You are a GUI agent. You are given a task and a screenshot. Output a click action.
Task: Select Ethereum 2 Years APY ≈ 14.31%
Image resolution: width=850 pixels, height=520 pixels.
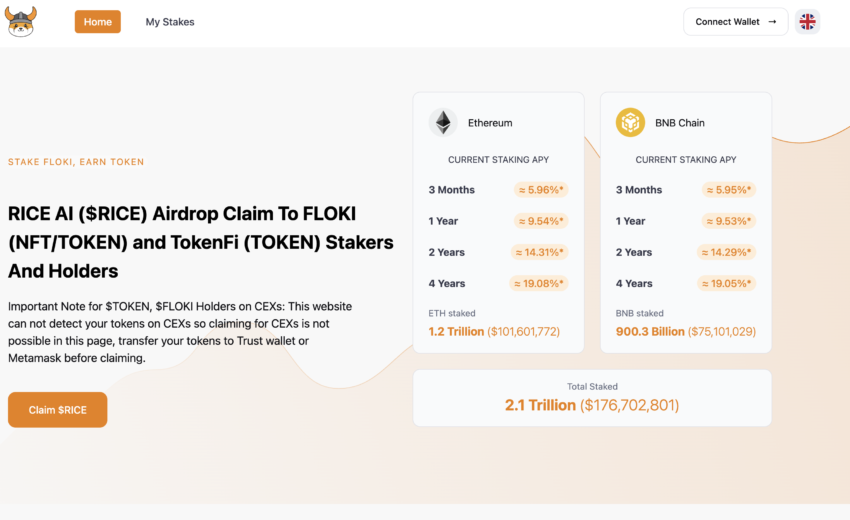click(x=539, y=252)
